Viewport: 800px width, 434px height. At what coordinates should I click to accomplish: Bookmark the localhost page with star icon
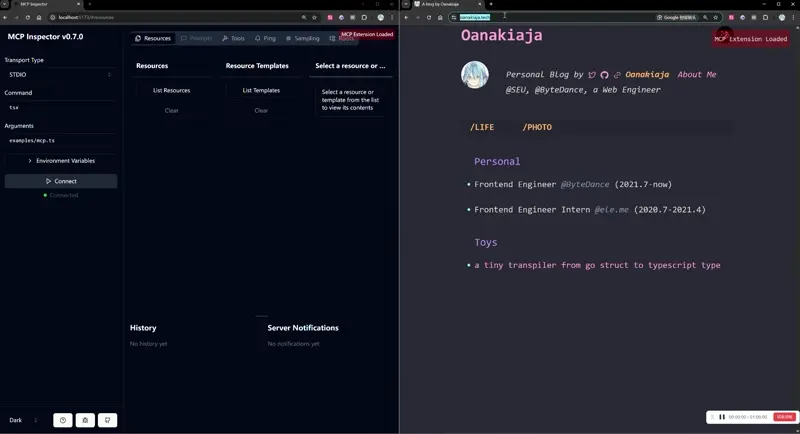(x=314, y=17)
